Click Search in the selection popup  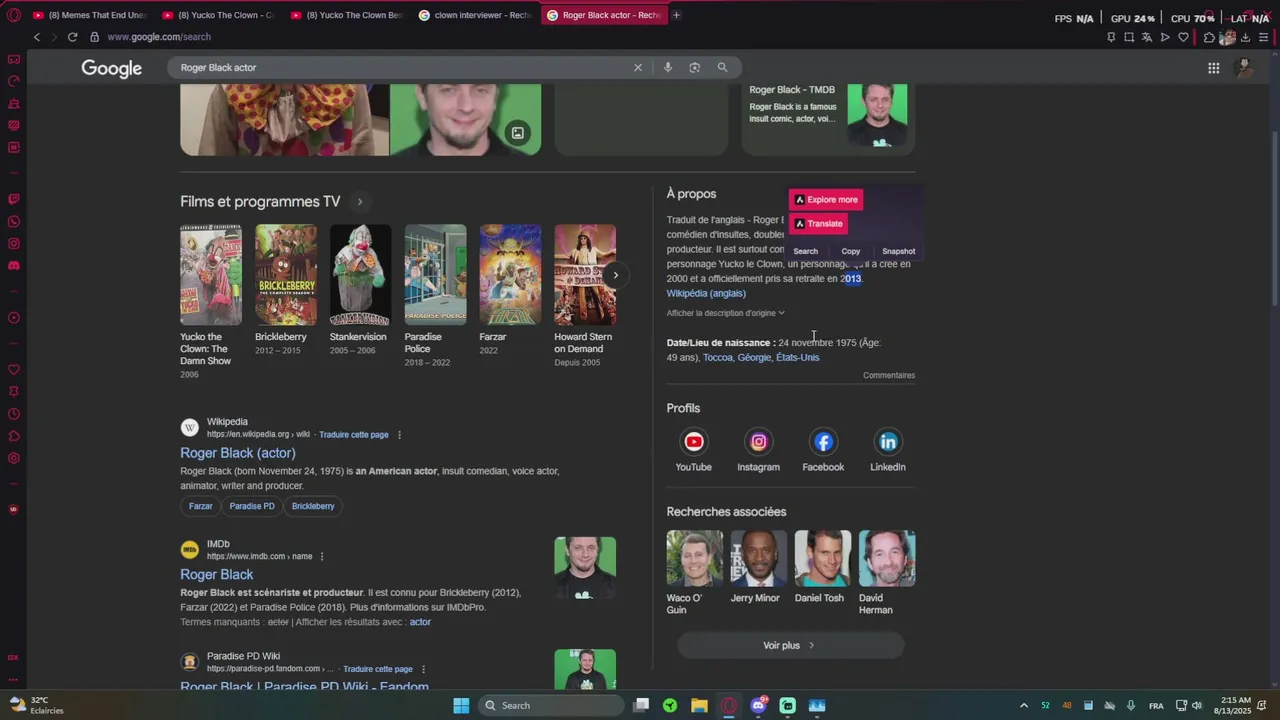click(805, 251)
